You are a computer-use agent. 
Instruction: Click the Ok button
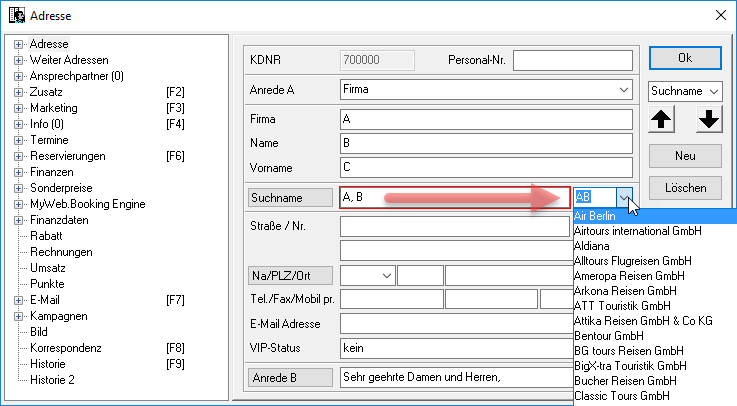click(685, 58)
